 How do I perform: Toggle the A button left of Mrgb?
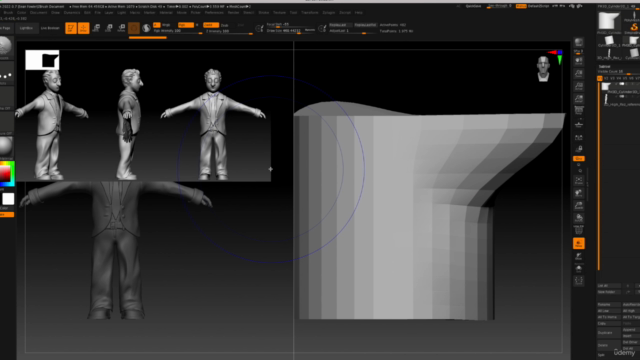156,25
